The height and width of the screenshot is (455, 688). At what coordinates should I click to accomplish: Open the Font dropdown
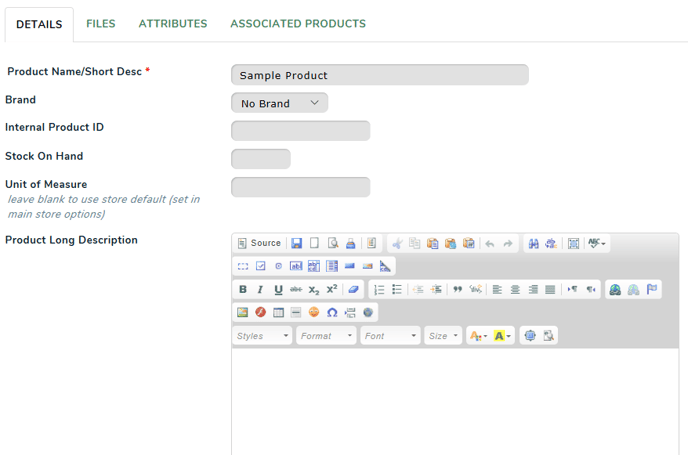390,336
